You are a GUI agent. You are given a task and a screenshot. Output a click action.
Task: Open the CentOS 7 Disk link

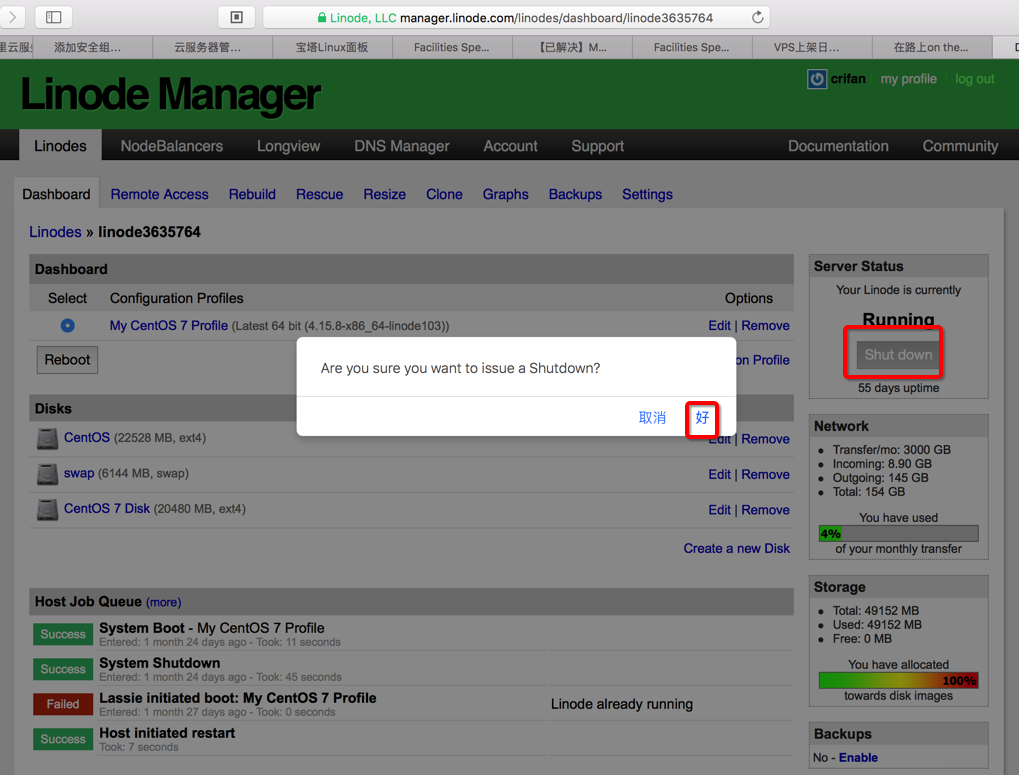[x=107, y=508]
